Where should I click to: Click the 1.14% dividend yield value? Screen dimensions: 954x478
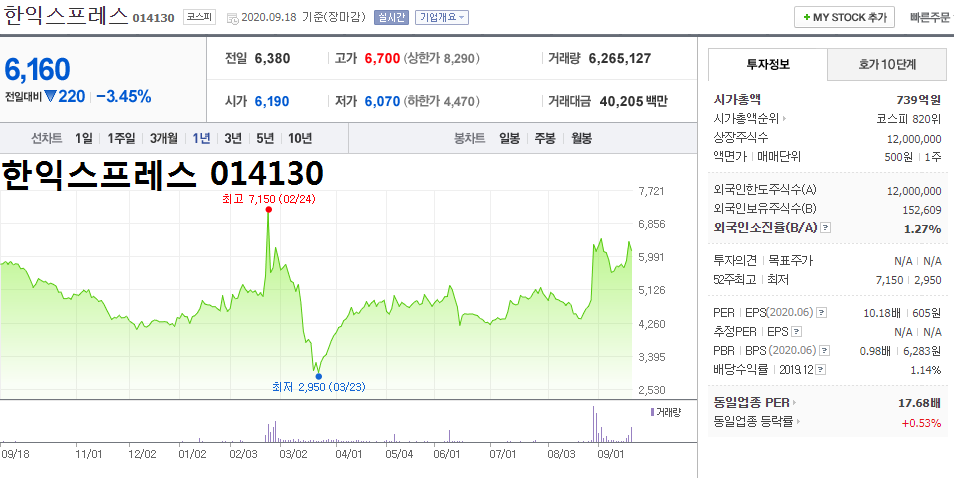tap(925, 370)
